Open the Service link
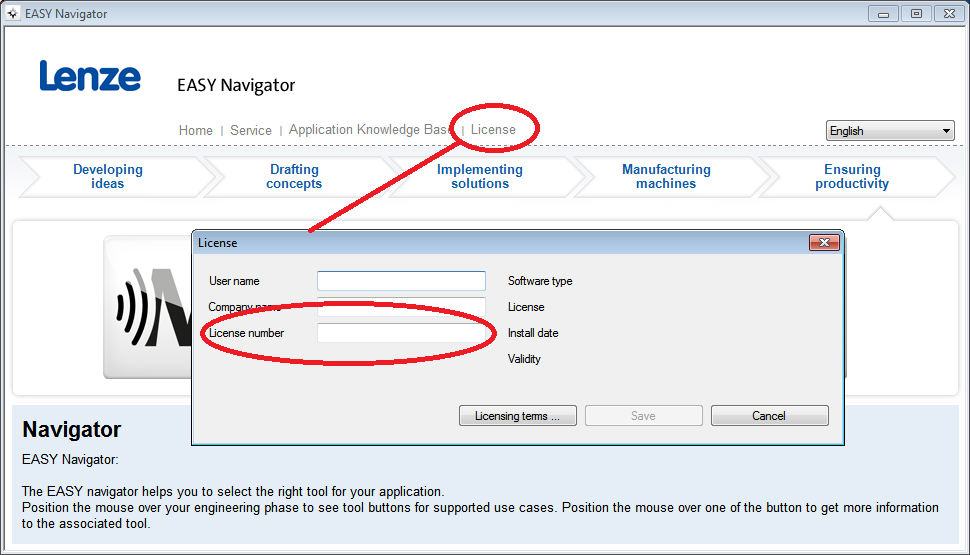The width and height of the screenshot is (970, 555). pyautogui.click(x=251, y=130)
